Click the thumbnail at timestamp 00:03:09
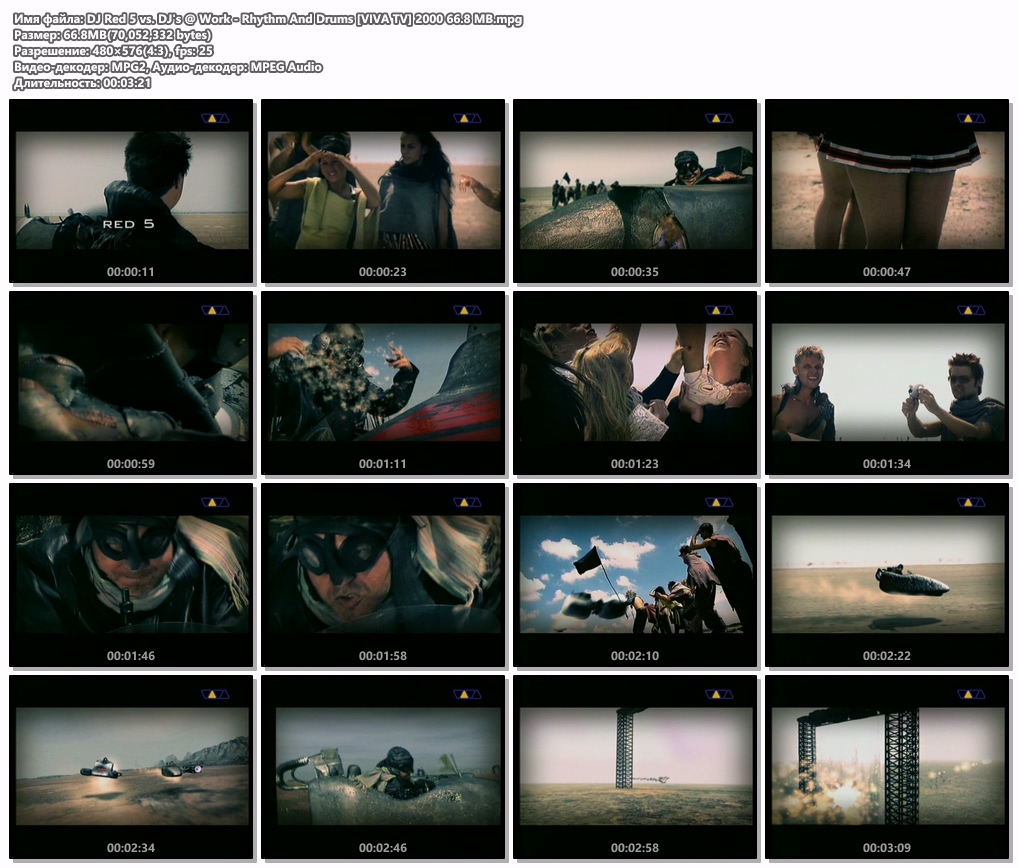Screen dimensions: 1018x868 pyautogui.click(x=887, y=767)
